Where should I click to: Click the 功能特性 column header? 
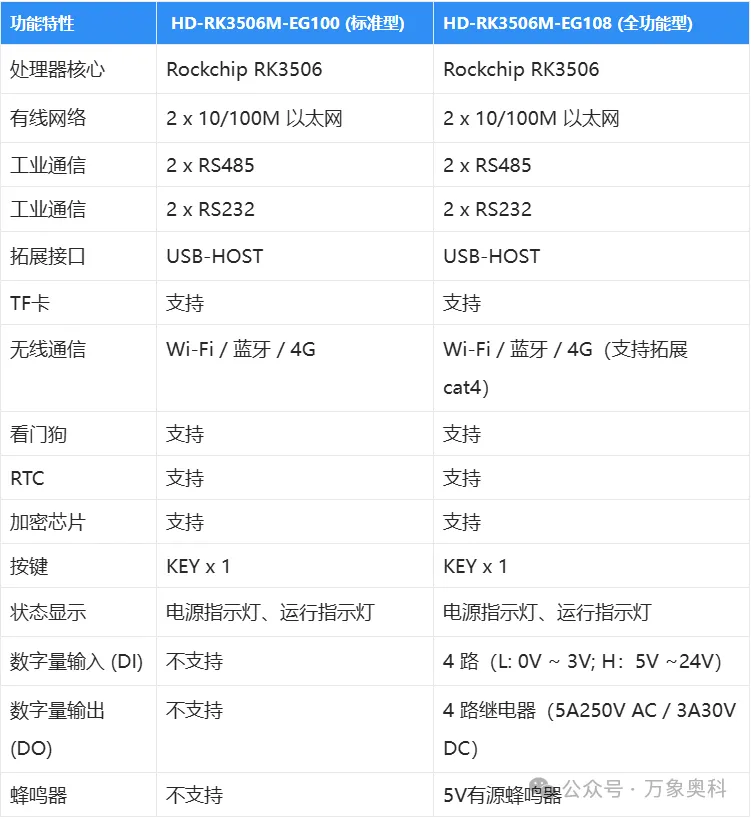click(42, 24)
